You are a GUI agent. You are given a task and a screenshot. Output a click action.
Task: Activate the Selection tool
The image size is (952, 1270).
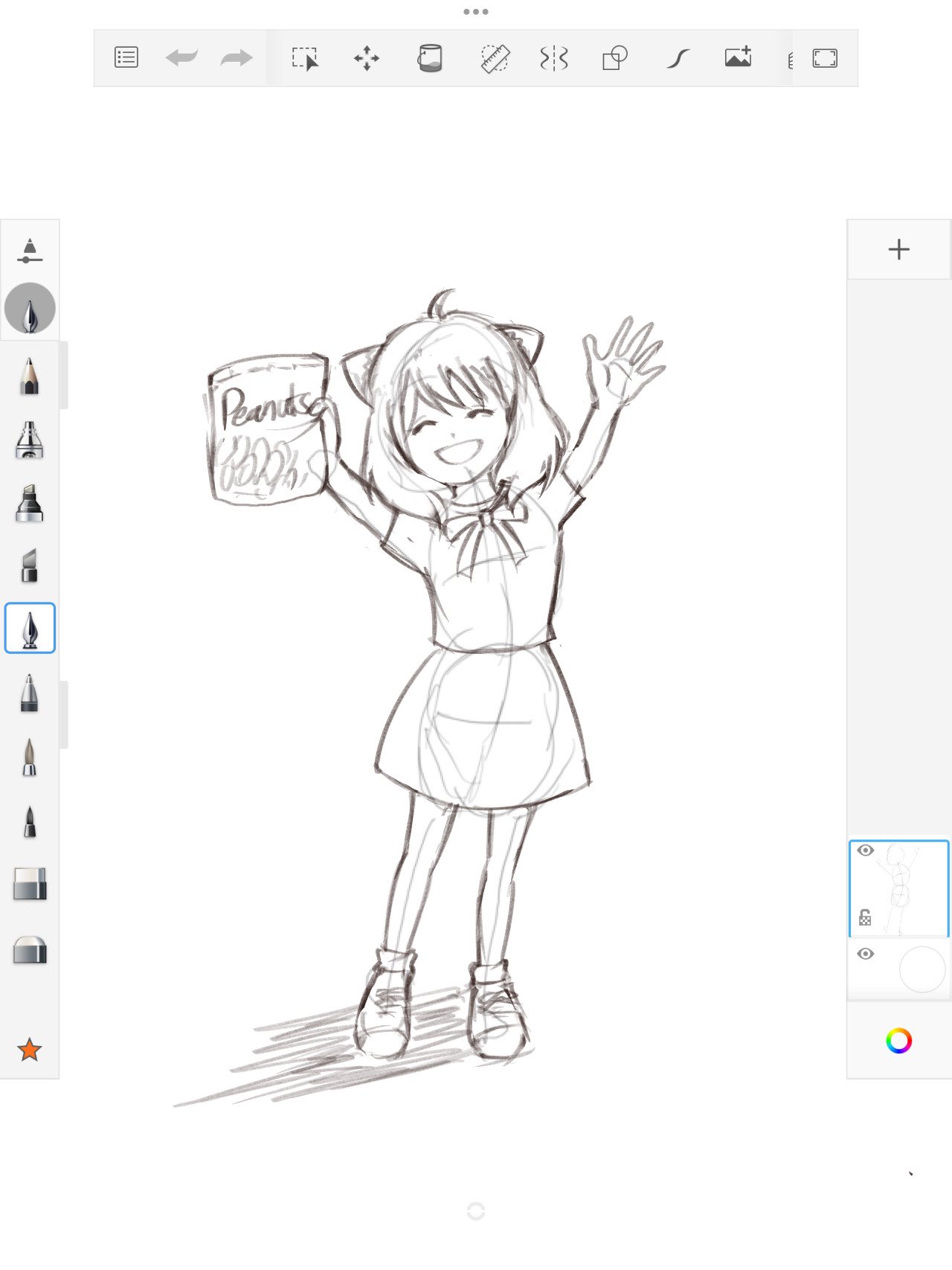click(305, 58)
